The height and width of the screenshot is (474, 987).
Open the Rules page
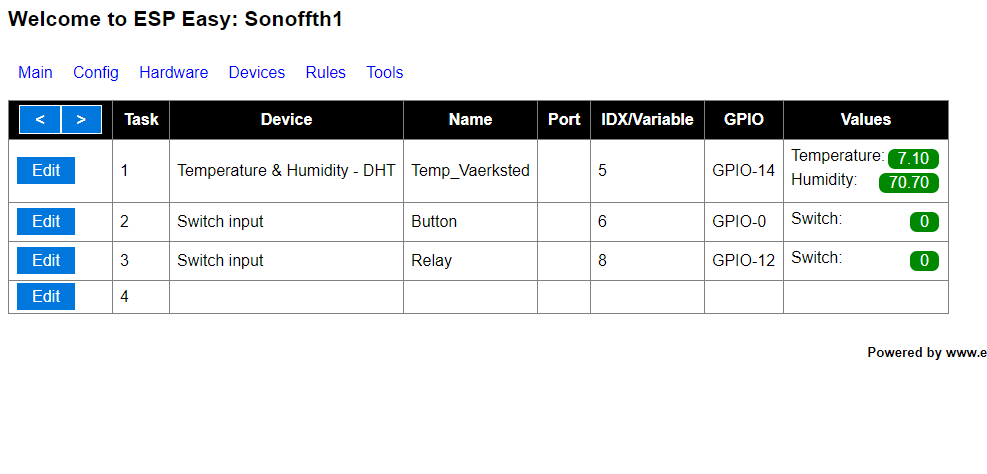tap(326, 72)
